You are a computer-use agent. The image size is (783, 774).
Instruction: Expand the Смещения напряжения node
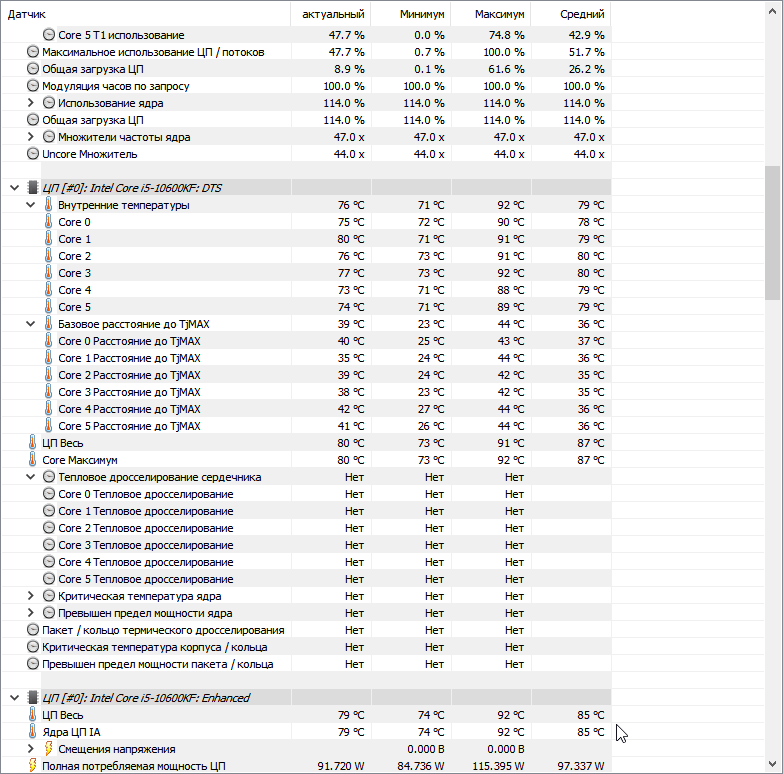pyautogui.click(x=30, y=749)
